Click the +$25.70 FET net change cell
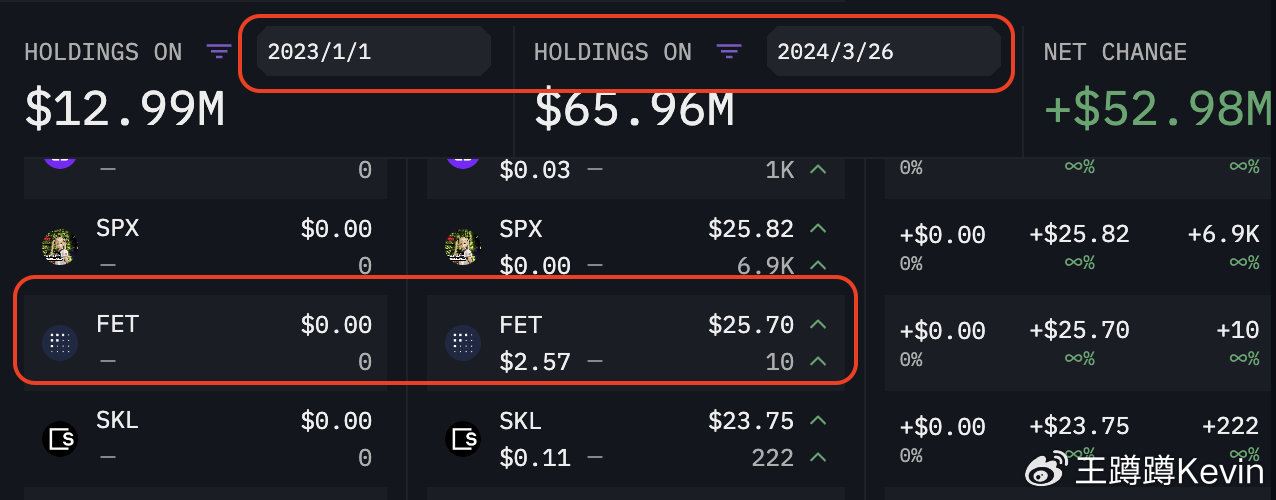Screen dimensions: 1276x500 [x=1079, y=330]
